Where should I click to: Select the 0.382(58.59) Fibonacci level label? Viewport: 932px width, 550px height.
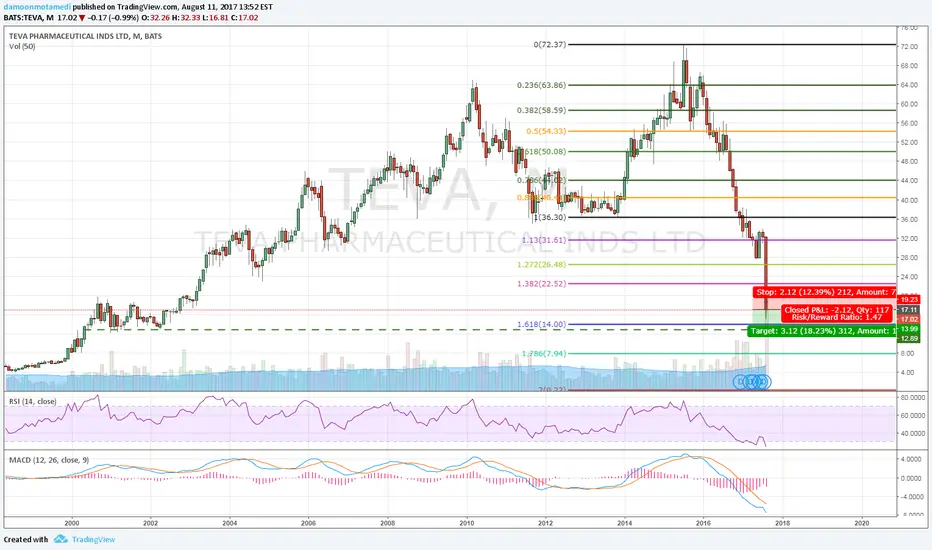click(x=541, y=110)
